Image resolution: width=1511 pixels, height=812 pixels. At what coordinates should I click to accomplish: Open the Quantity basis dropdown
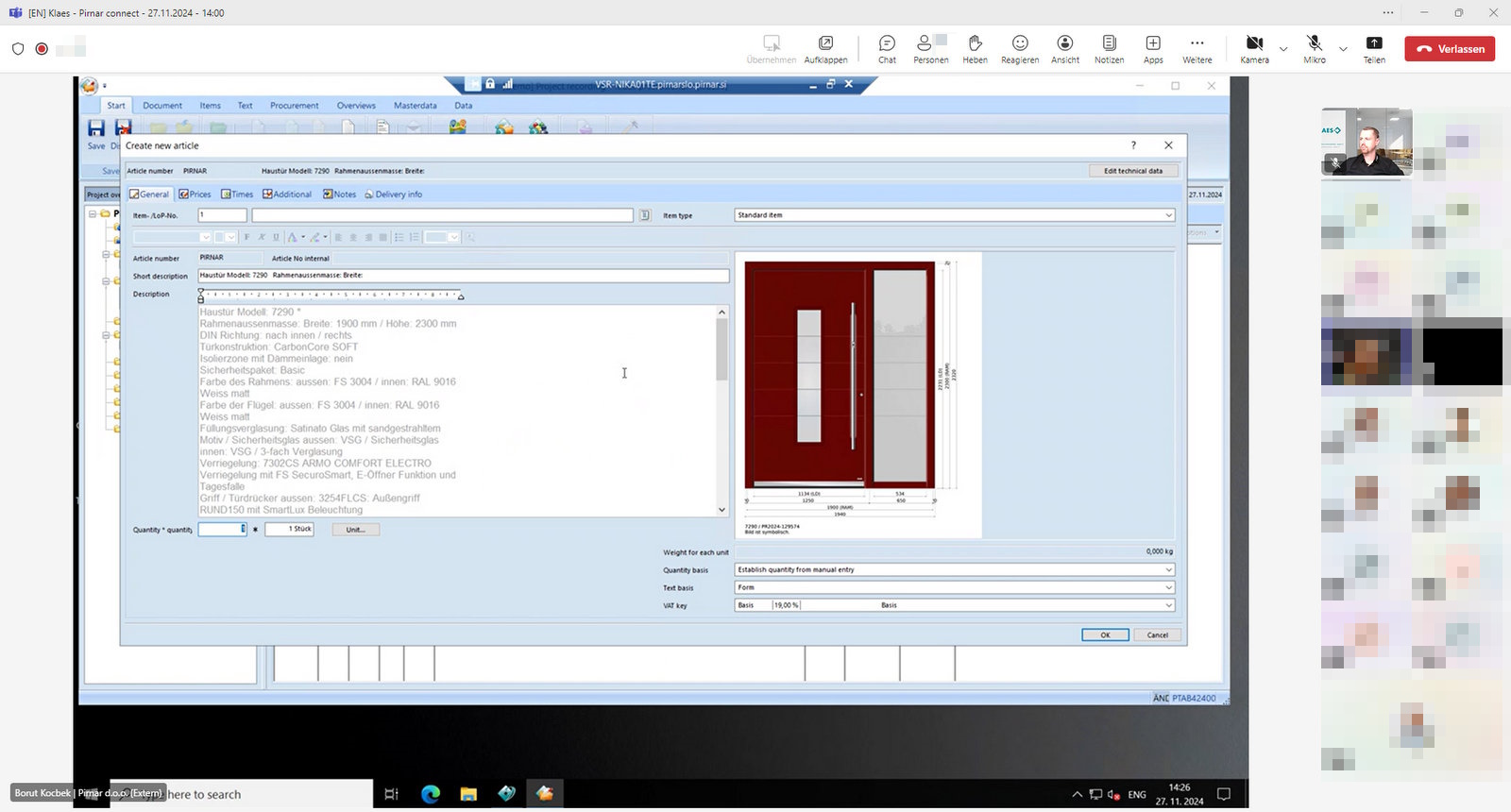(x=1168, y=569)
